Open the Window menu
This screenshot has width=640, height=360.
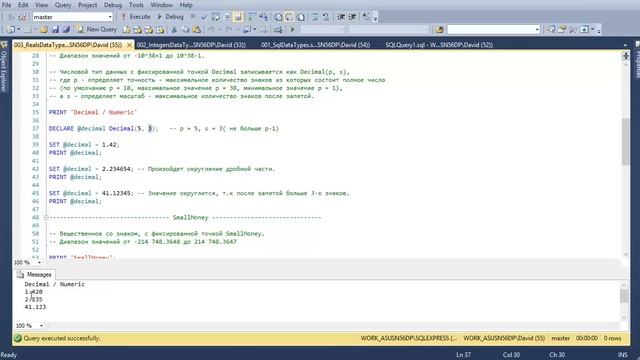[161, 5]
